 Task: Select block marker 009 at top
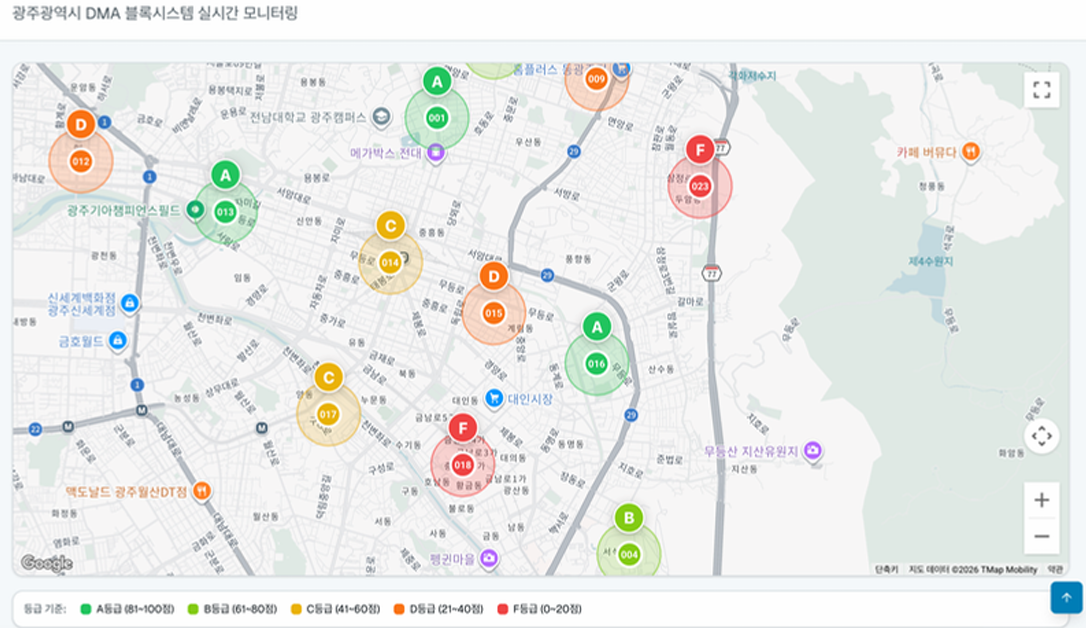pyautogui.click(x=596, y=79)
